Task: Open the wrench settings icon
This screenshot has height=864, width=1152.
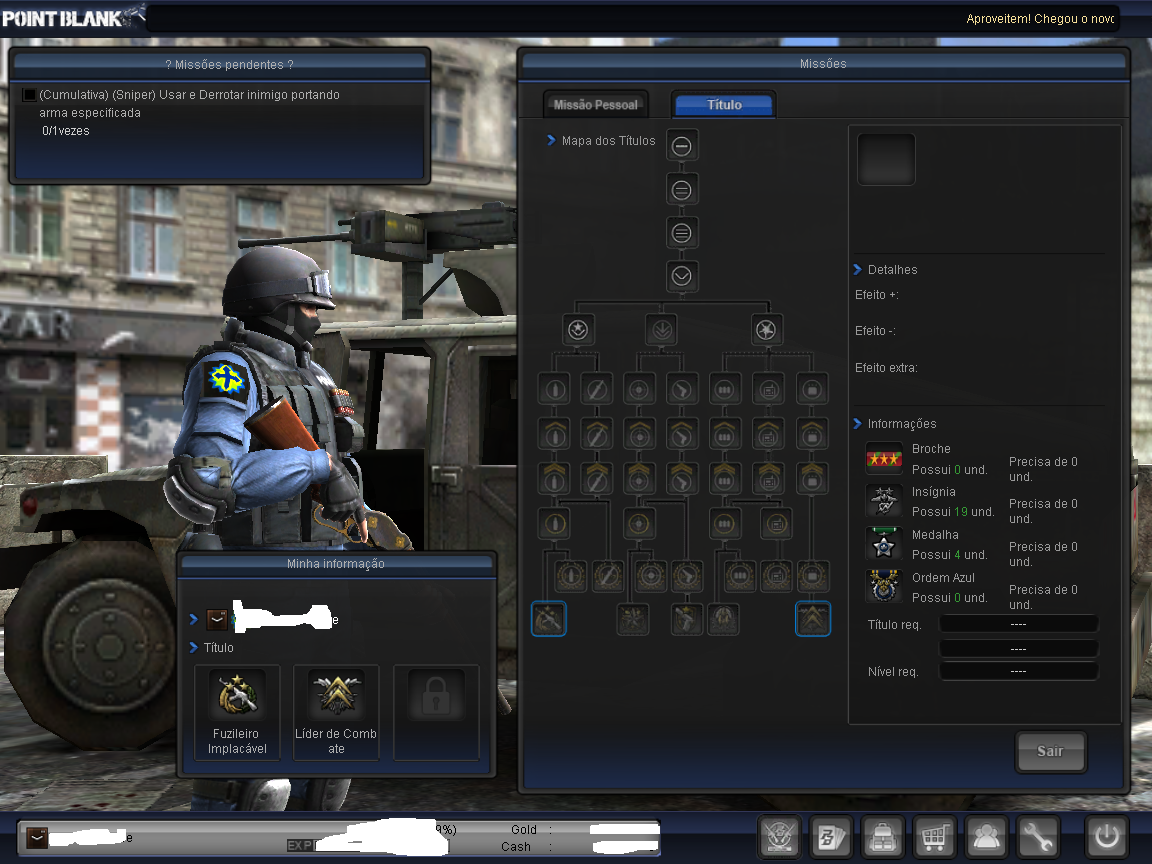Action: click(1037, 837)
